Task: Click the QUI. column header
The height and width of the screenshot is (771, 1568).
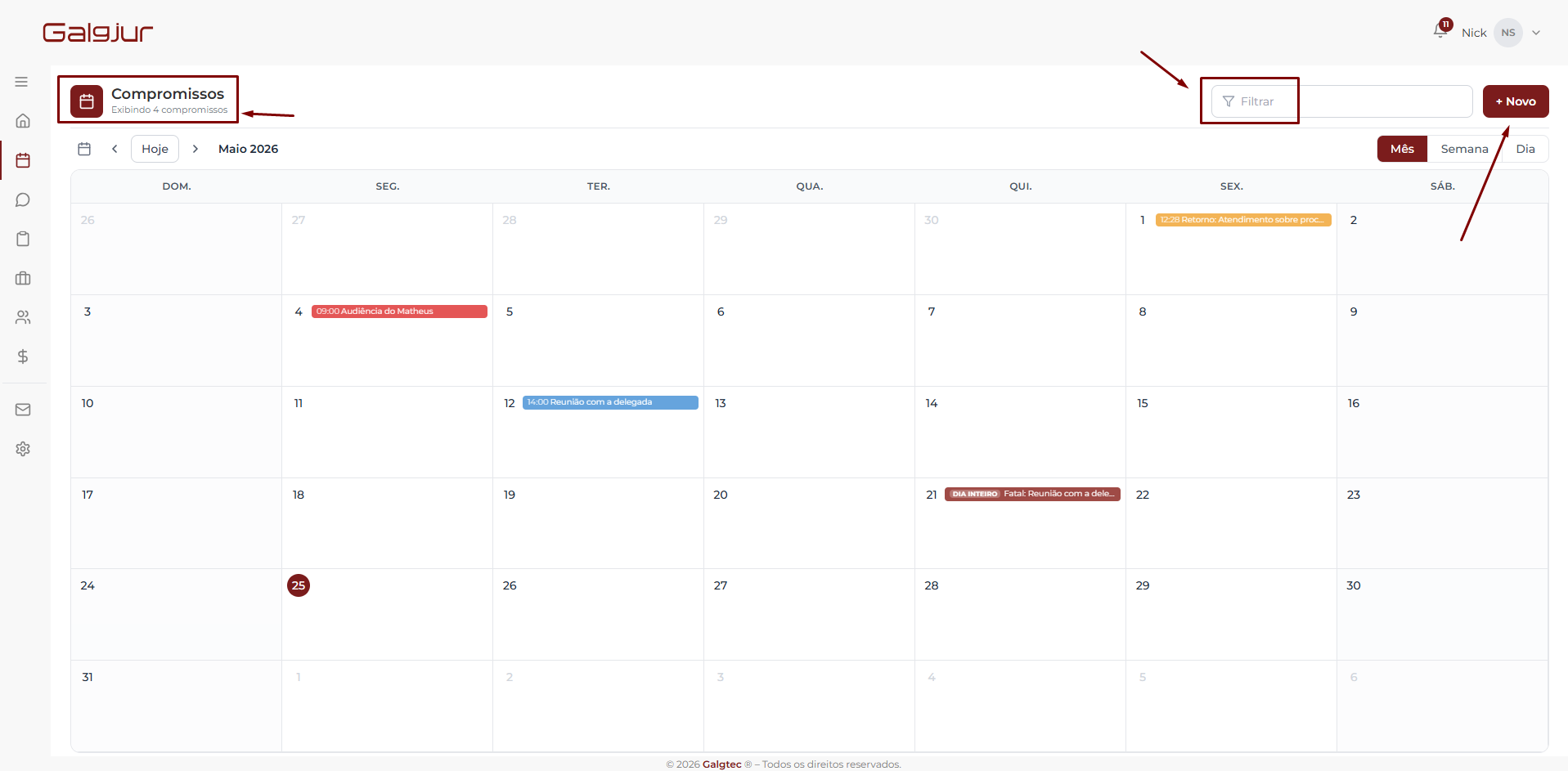Action: 1021,186
